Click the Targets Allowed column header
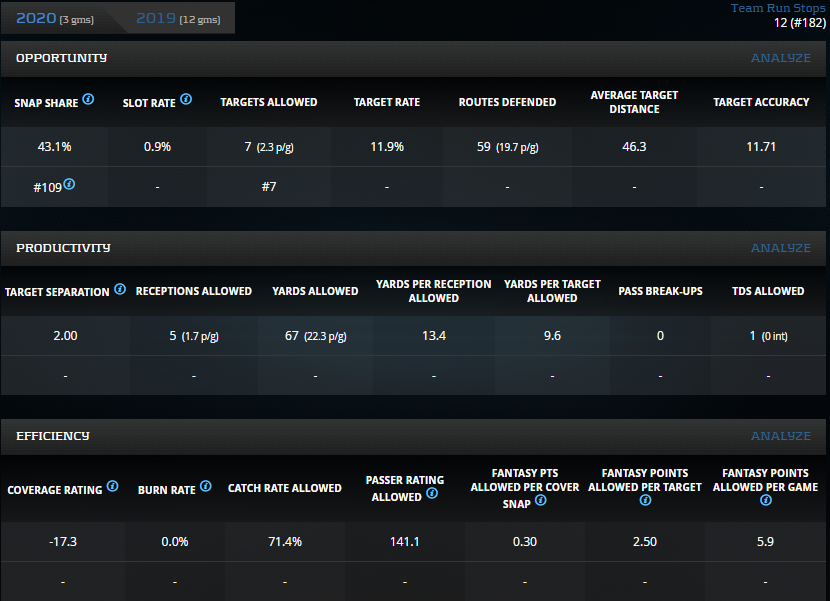 pyautogui.click(x=268, y=102)
